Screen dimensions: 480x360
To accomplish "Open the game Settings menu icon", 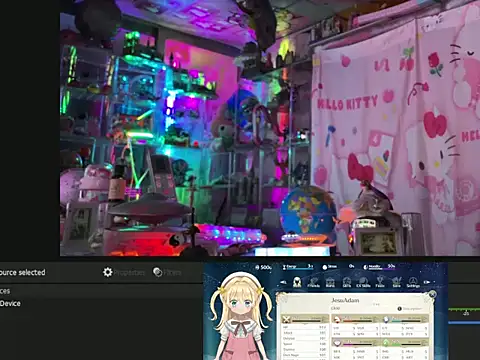I will point(413,282).
